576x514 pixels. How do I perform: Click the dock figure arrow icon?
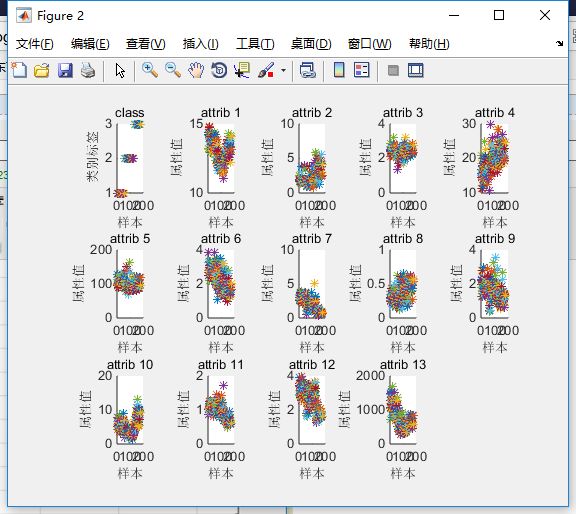tap(559, 43)
